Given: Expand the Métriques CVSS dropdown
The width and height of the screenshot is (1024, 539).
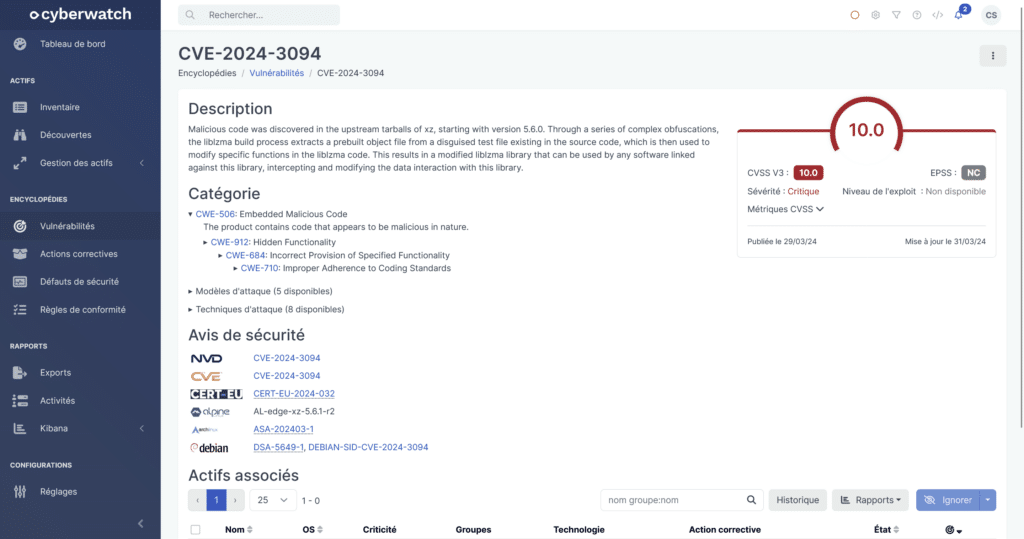Looking at the screenshot, I should click(x=785, y=209).
